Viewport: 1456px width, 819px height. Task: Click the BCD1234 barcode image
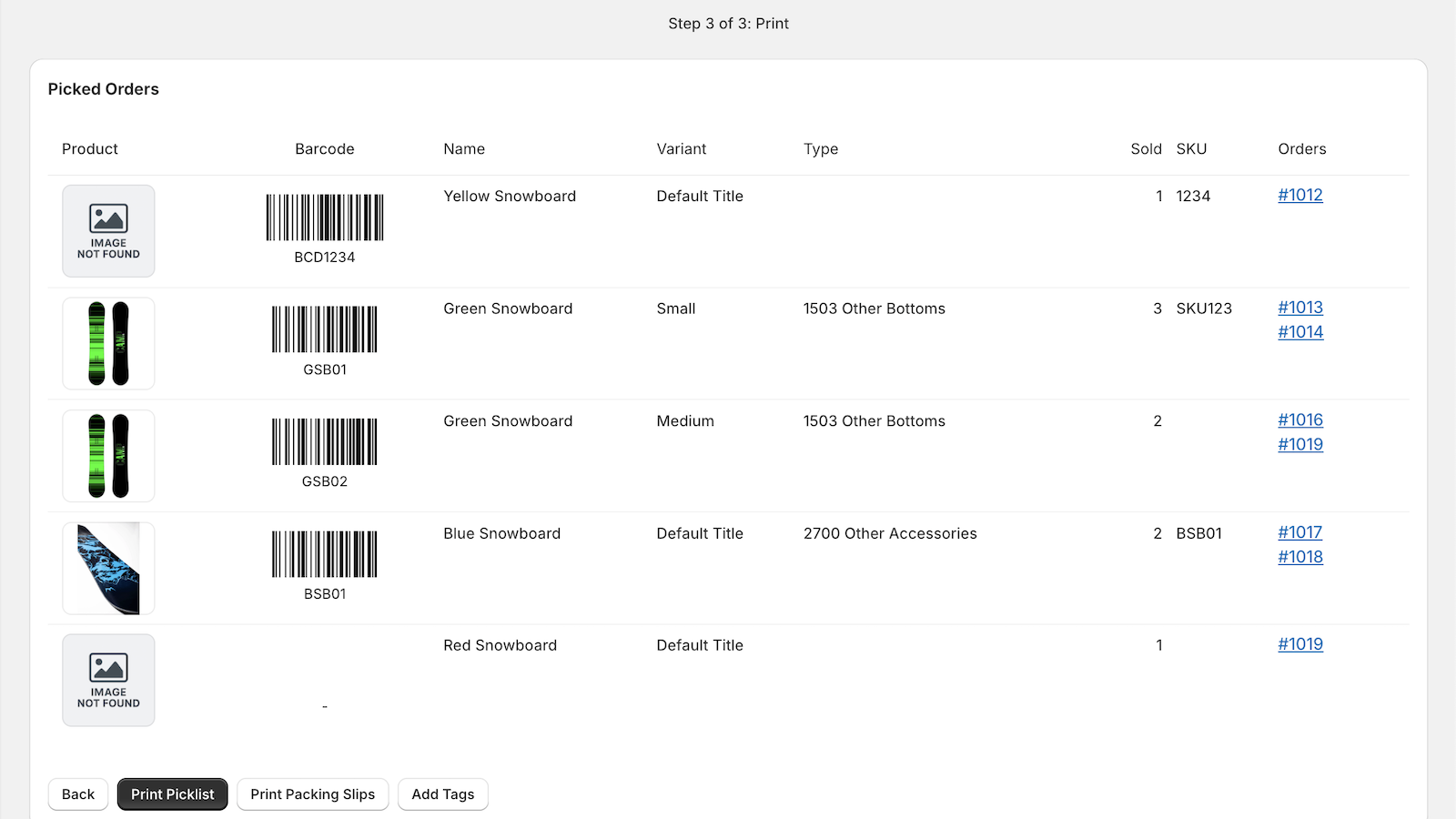(324, 217)
